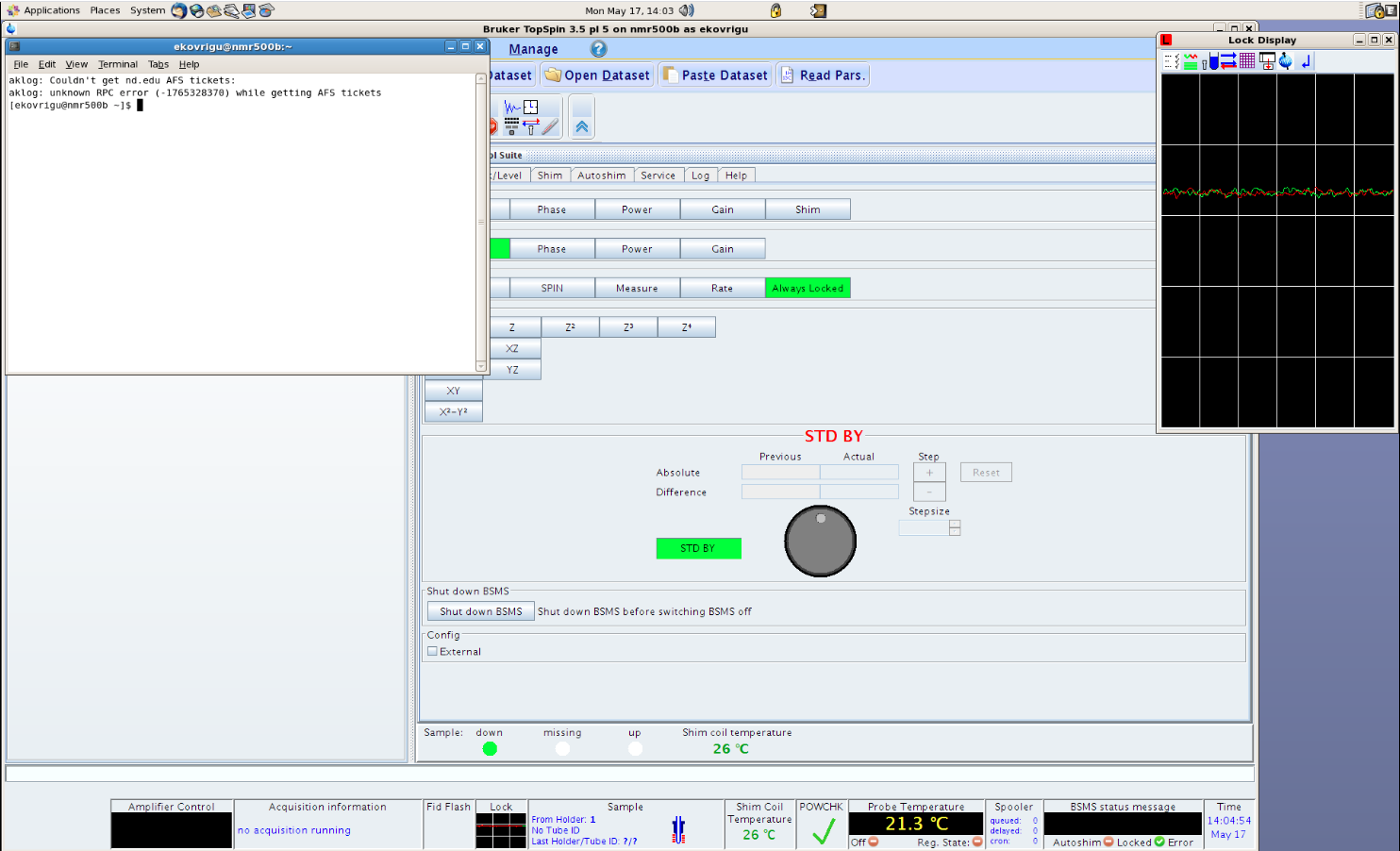Click the lock signal colors icon
Screen dimensions: 1400x851
(1191, 61)
